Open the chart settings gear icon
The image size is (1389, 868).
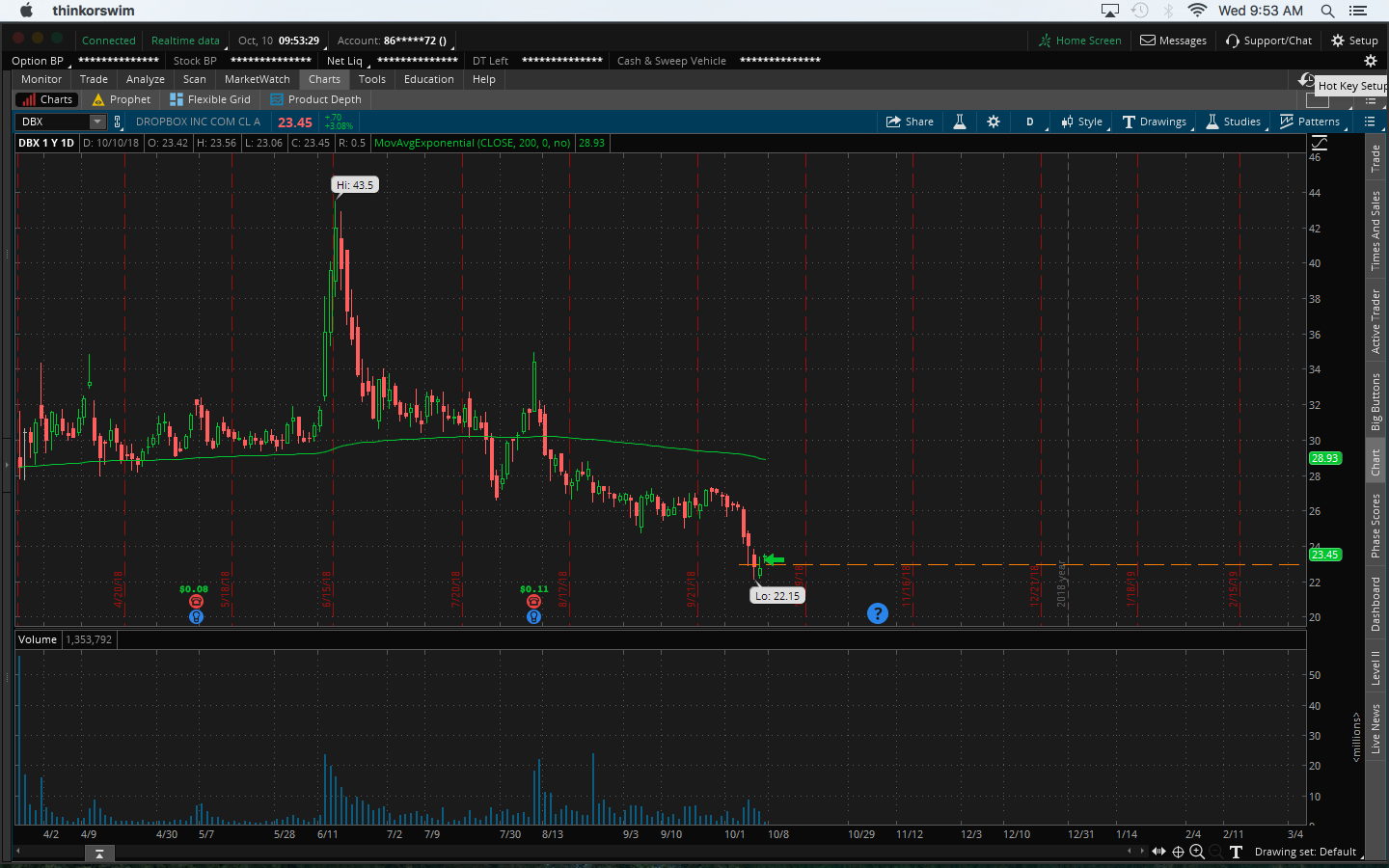pos(994,122)
